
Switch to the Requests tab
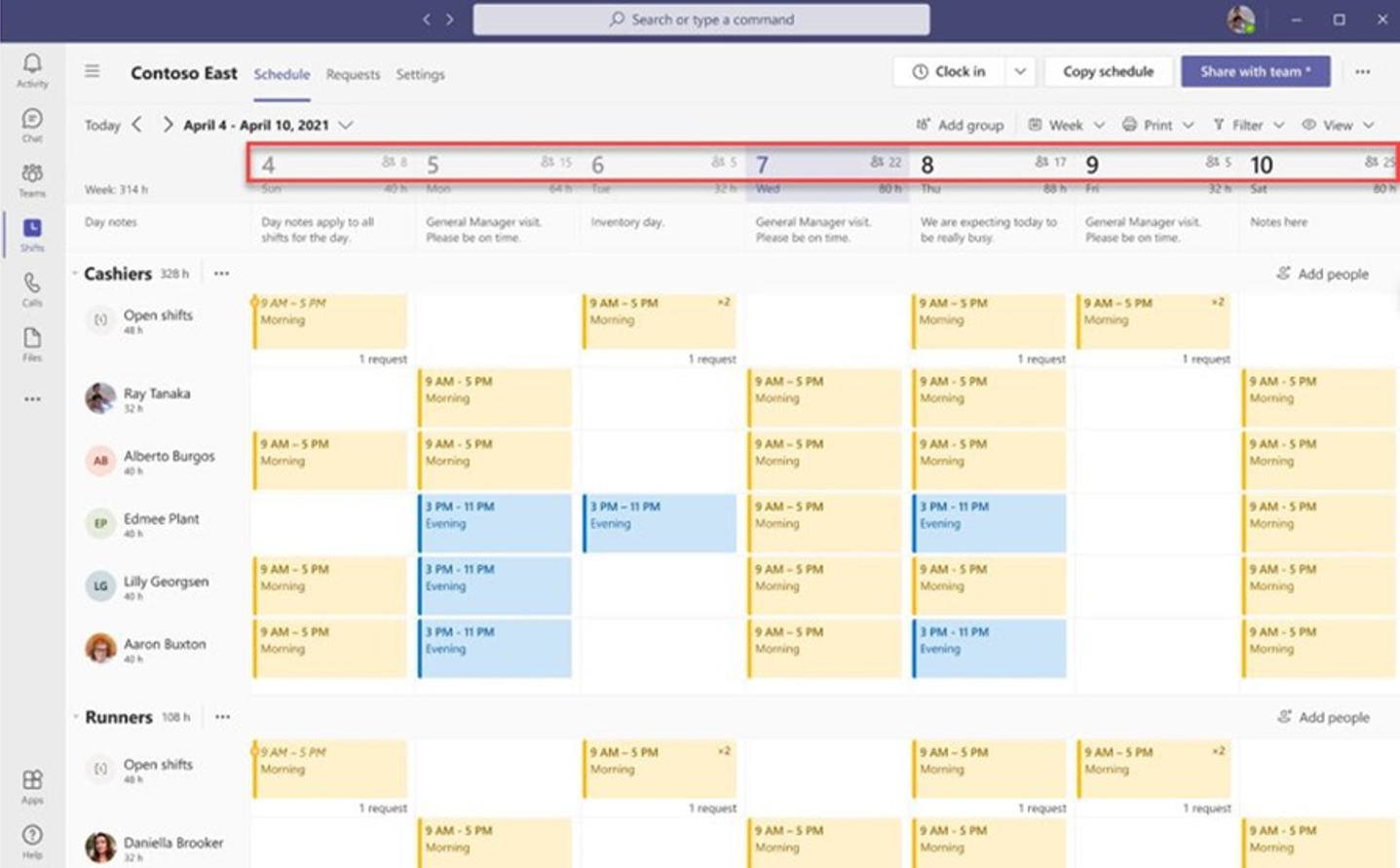[x=353, y=74]
